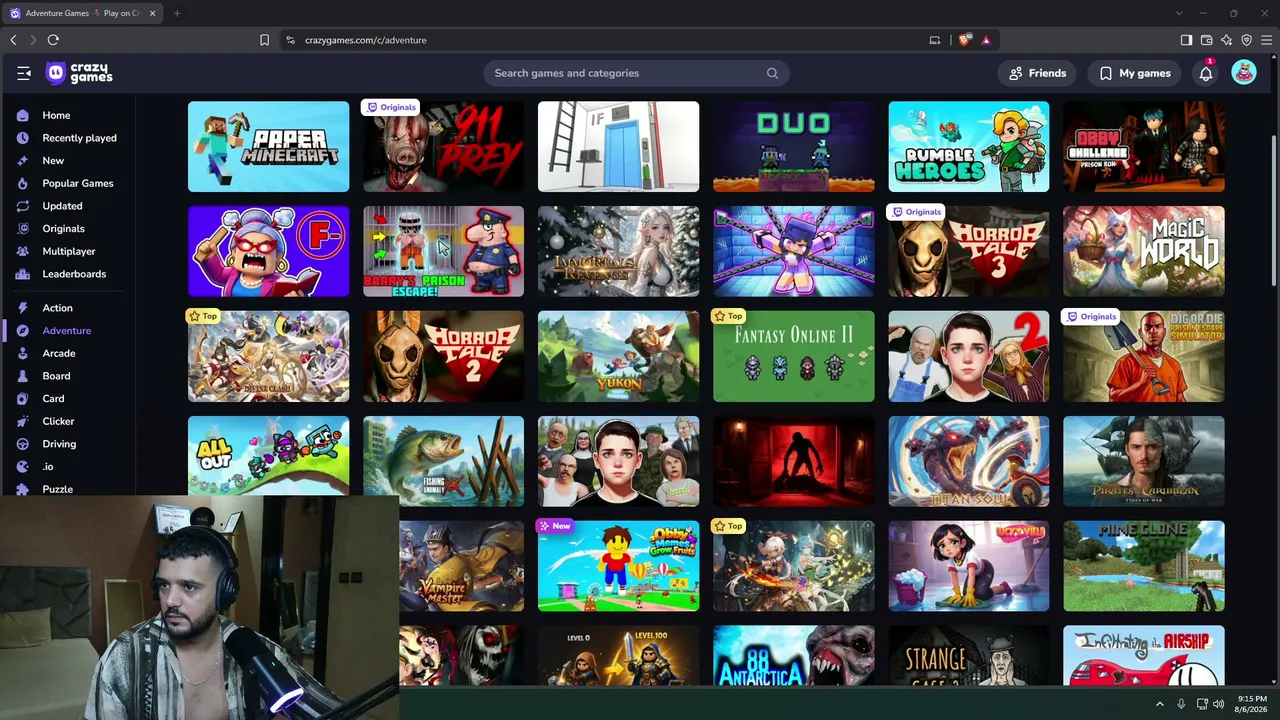
Task: Open the Brave VPN shield icon
Action: [x=1246, y=40]
